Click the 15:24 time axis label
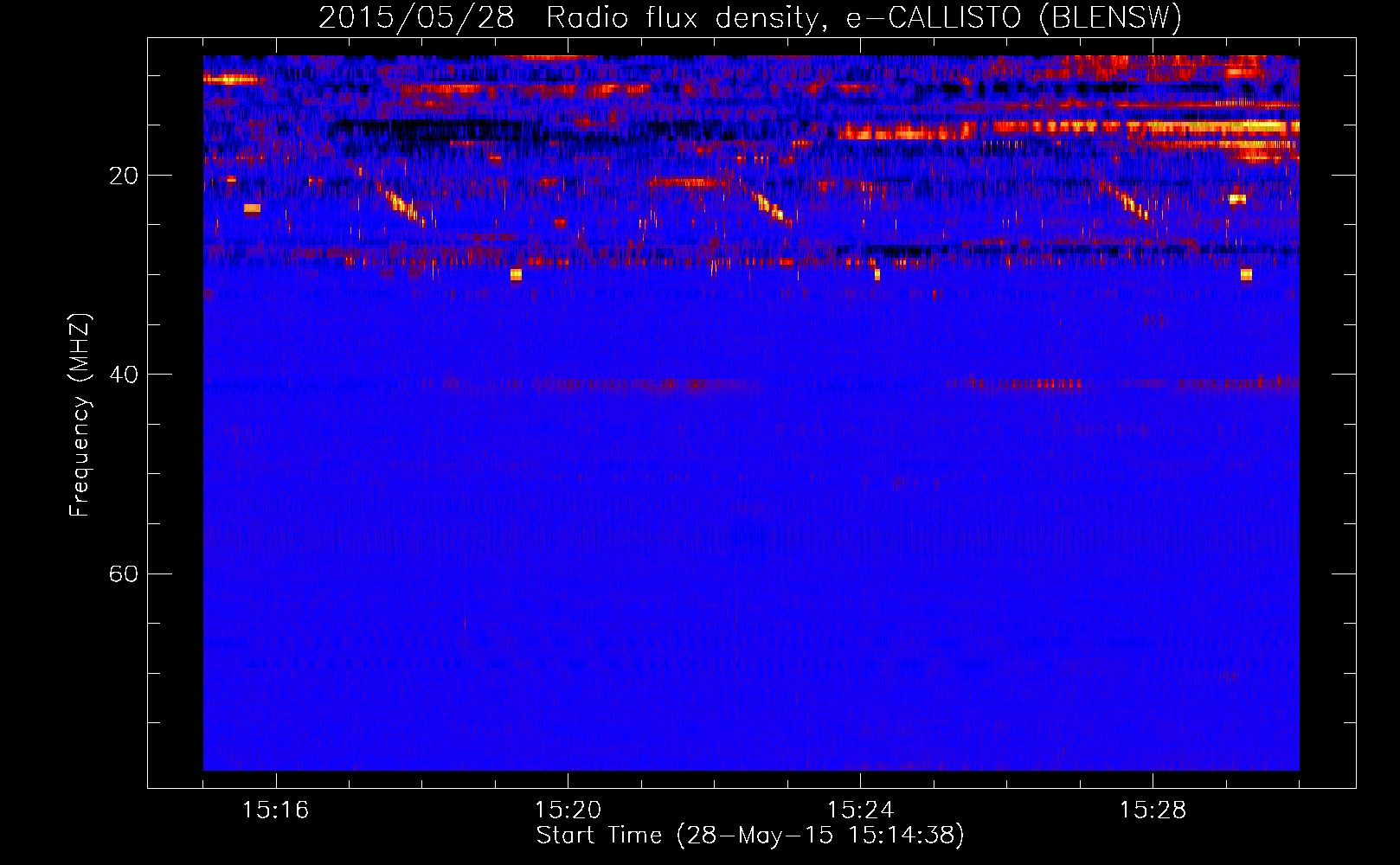Screen dimensions: 1400x865 pyautogui.click(x=860, y=811)
